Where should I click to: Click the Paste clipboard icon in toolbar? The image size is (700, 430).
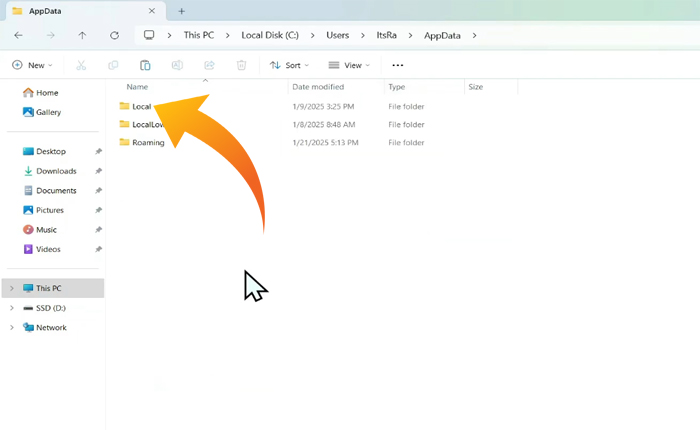click(x=145, y=65)
